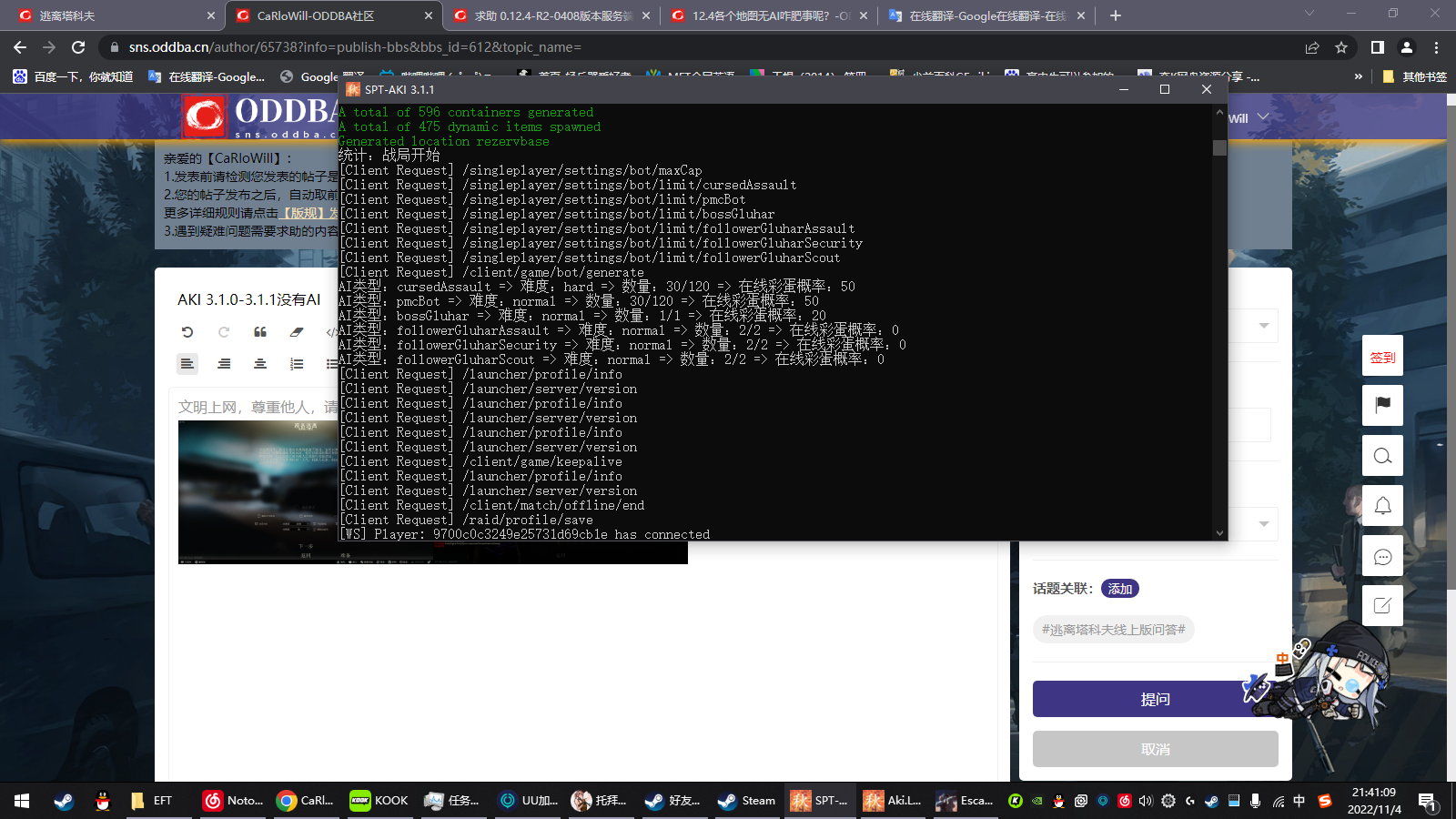Click the gray 取消 cancel button

(x=1155, y=749)
